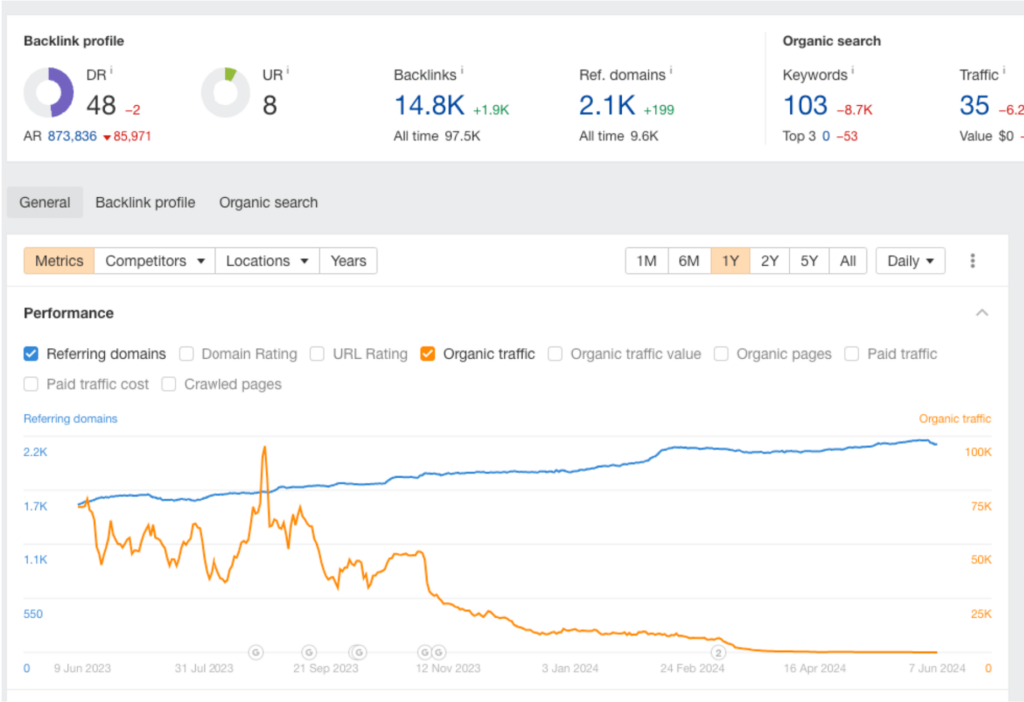Click the DR donut chart
This screenshot has width=1024, height=702.
click(x=48, y=92)
